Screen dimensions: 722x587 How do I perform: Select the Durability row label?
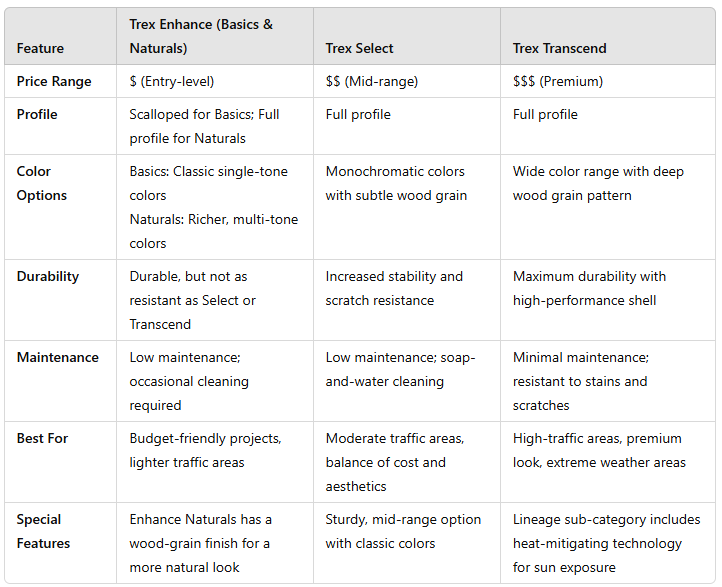pyautogui.click(x=47, y=276)
